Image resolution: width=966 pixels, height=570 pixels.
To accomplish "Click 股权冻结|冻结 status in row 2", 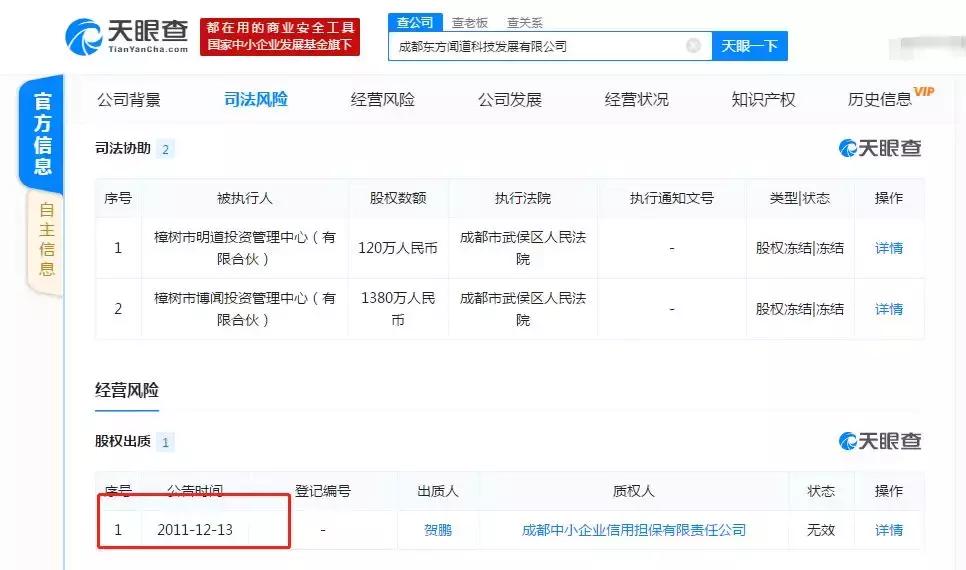I will tap(800, 309).
